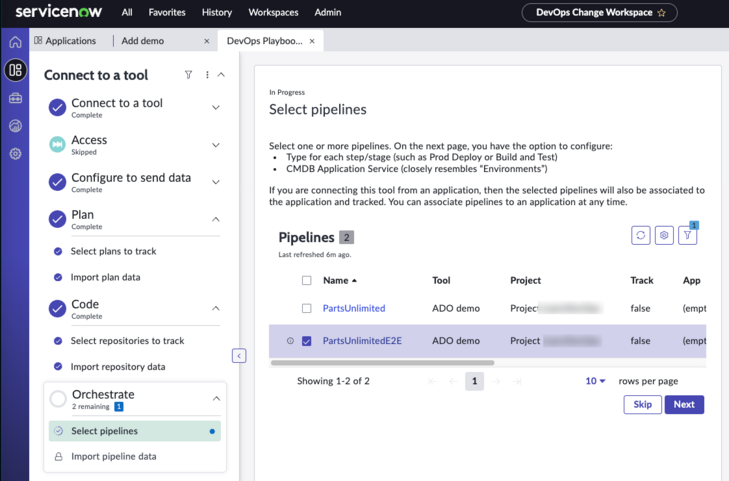Click the horizontal scrollbar of Pipelines table
The image size is (729, 481).
[x=382, y=363]
